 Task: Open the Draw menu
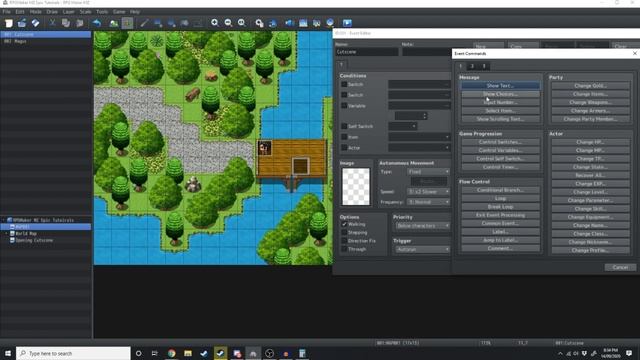click(x=52, y=12)
